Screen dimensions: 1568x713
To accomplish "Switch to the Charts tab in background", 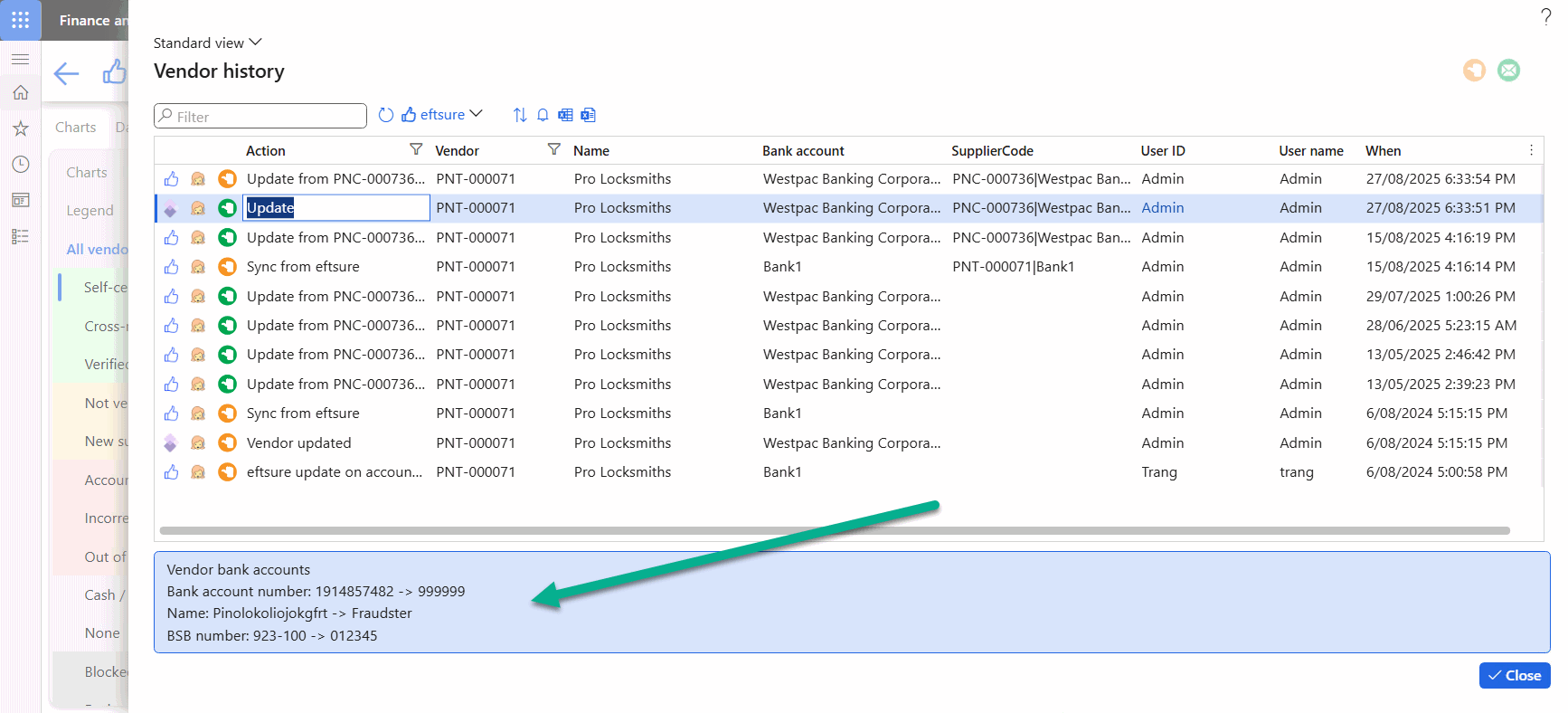I will [x=75, y=128].
